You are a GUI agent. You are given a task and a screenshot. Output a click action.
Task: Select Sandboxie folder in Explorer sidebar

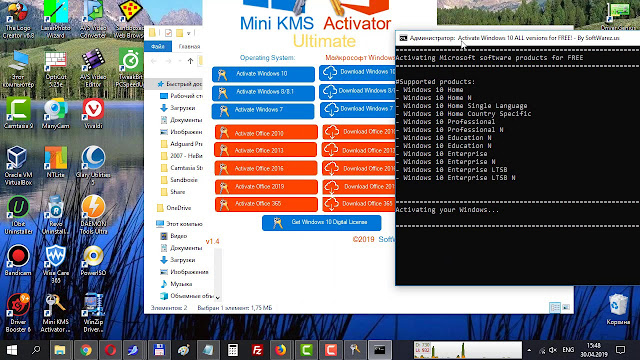[179, 180]
